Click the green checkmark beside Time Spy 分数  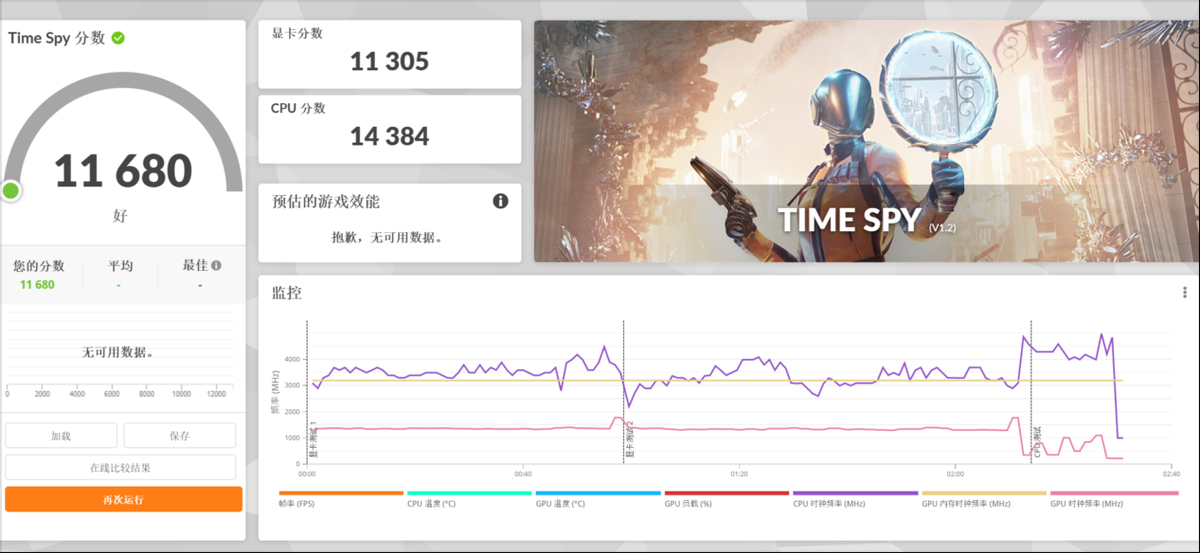(118, 38)
